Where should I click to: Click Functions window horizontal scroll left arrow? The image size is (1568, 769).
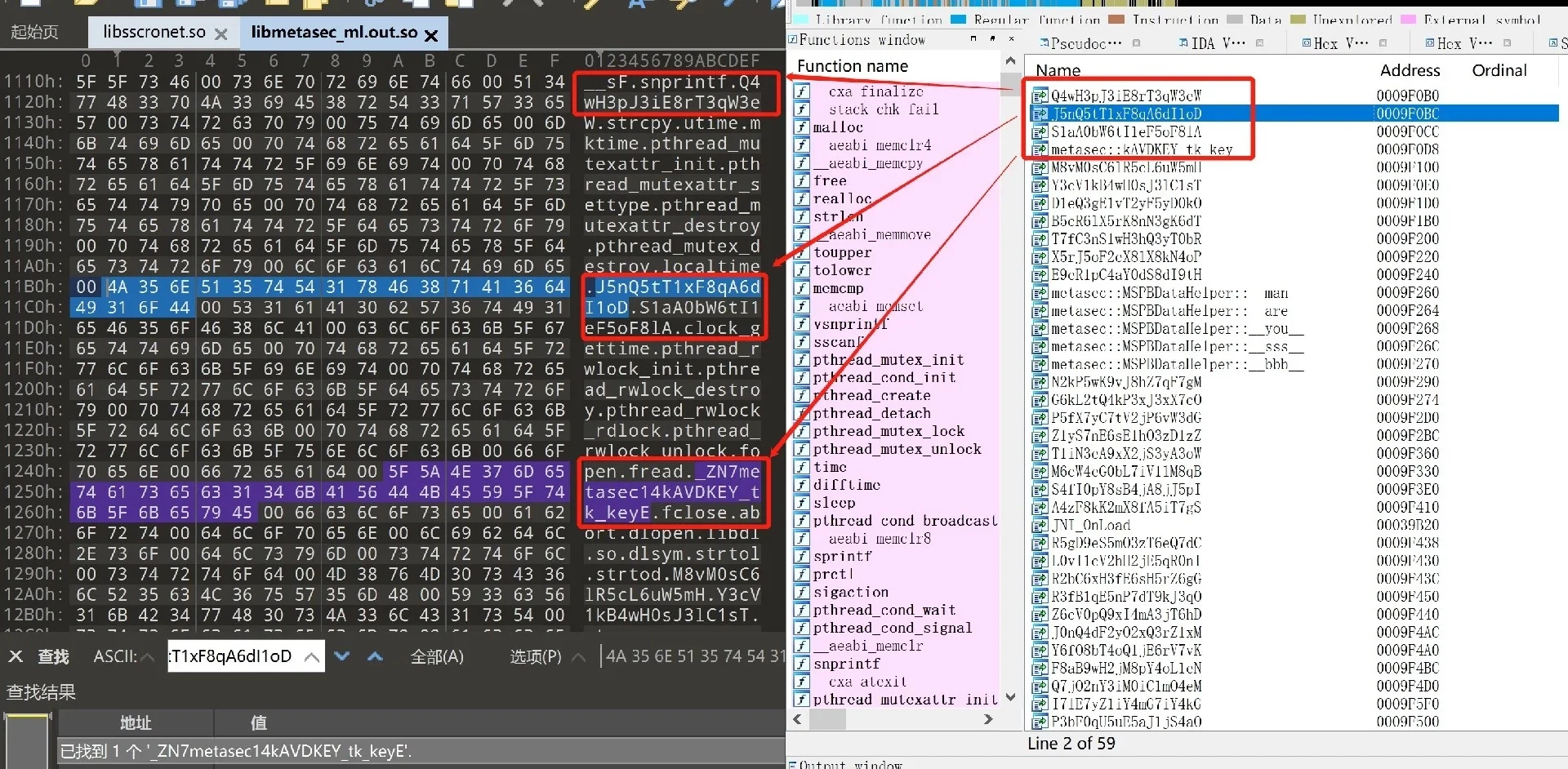click(798, 719)
